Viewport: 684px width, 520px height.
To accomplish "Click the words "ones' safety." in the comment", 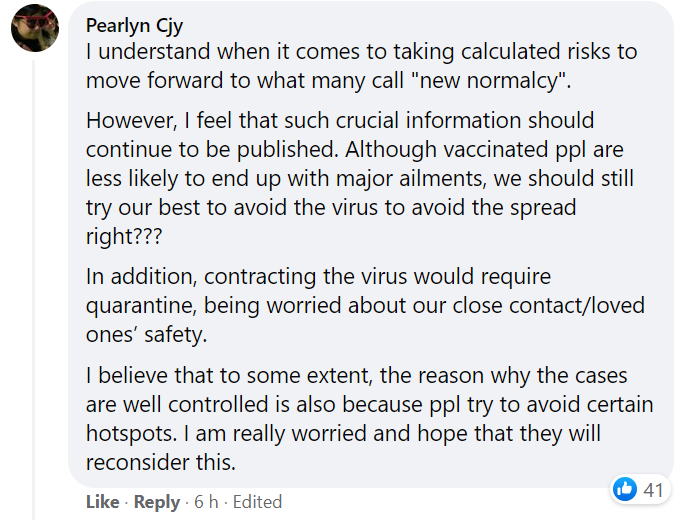I will [146, 335].
